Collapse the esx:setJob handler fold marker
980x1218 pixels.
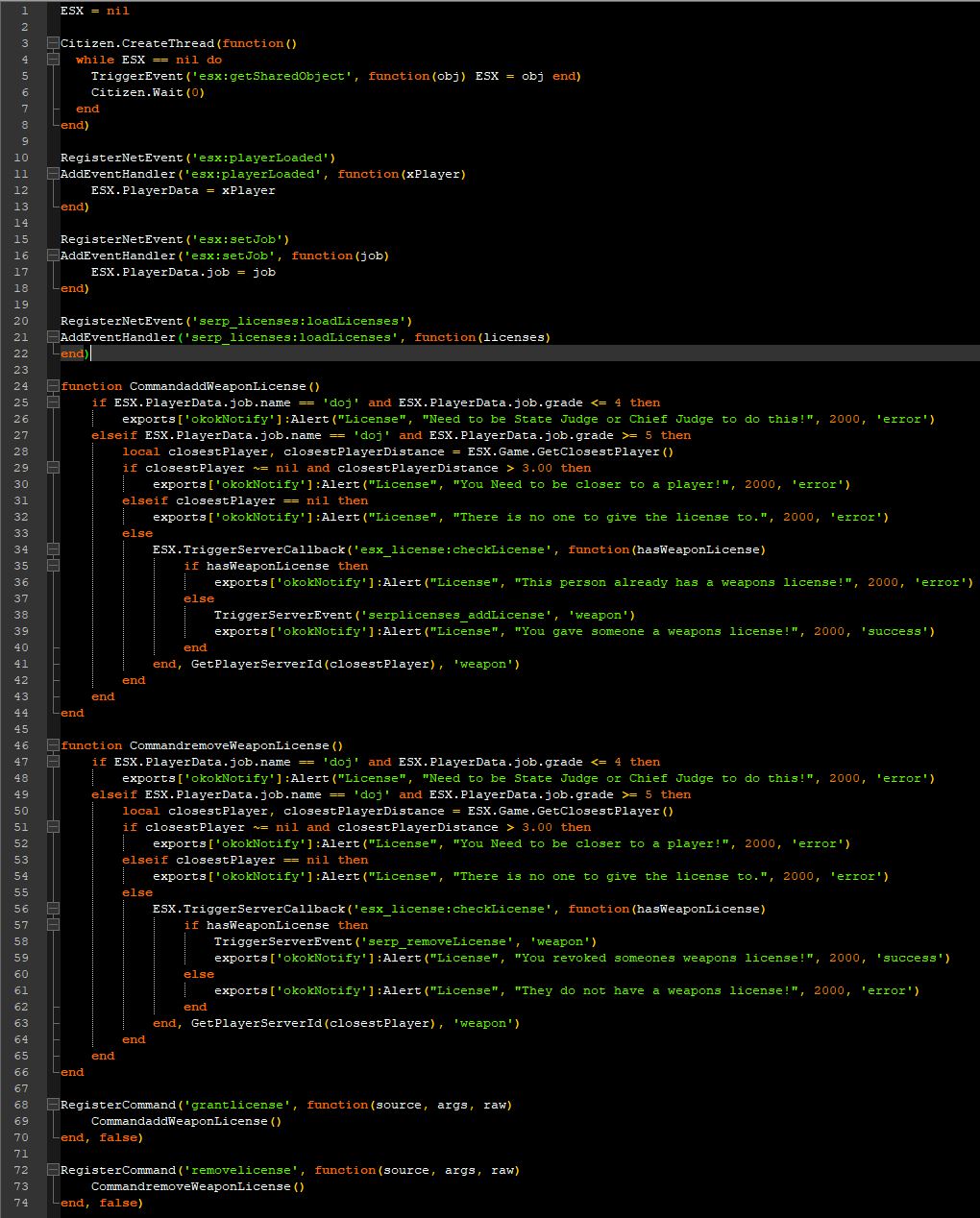coord(53,256)
